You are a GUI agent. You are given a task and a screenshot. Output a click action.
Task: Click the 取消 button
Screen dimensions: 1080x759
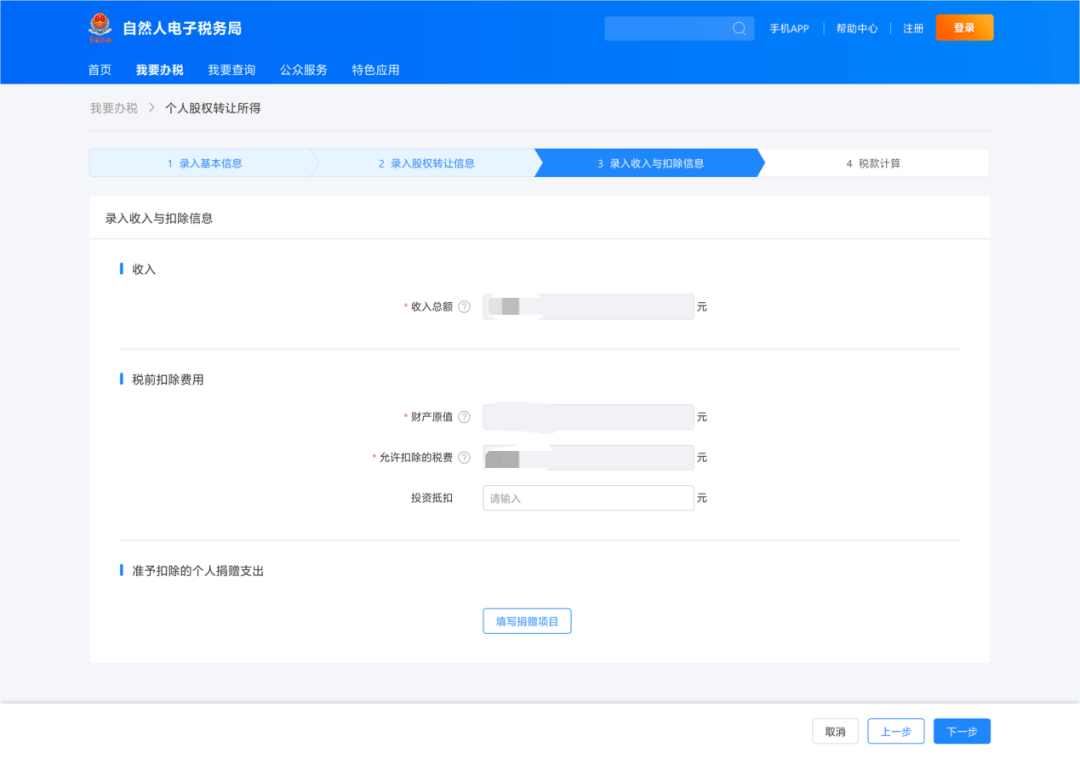click(835, 731)
